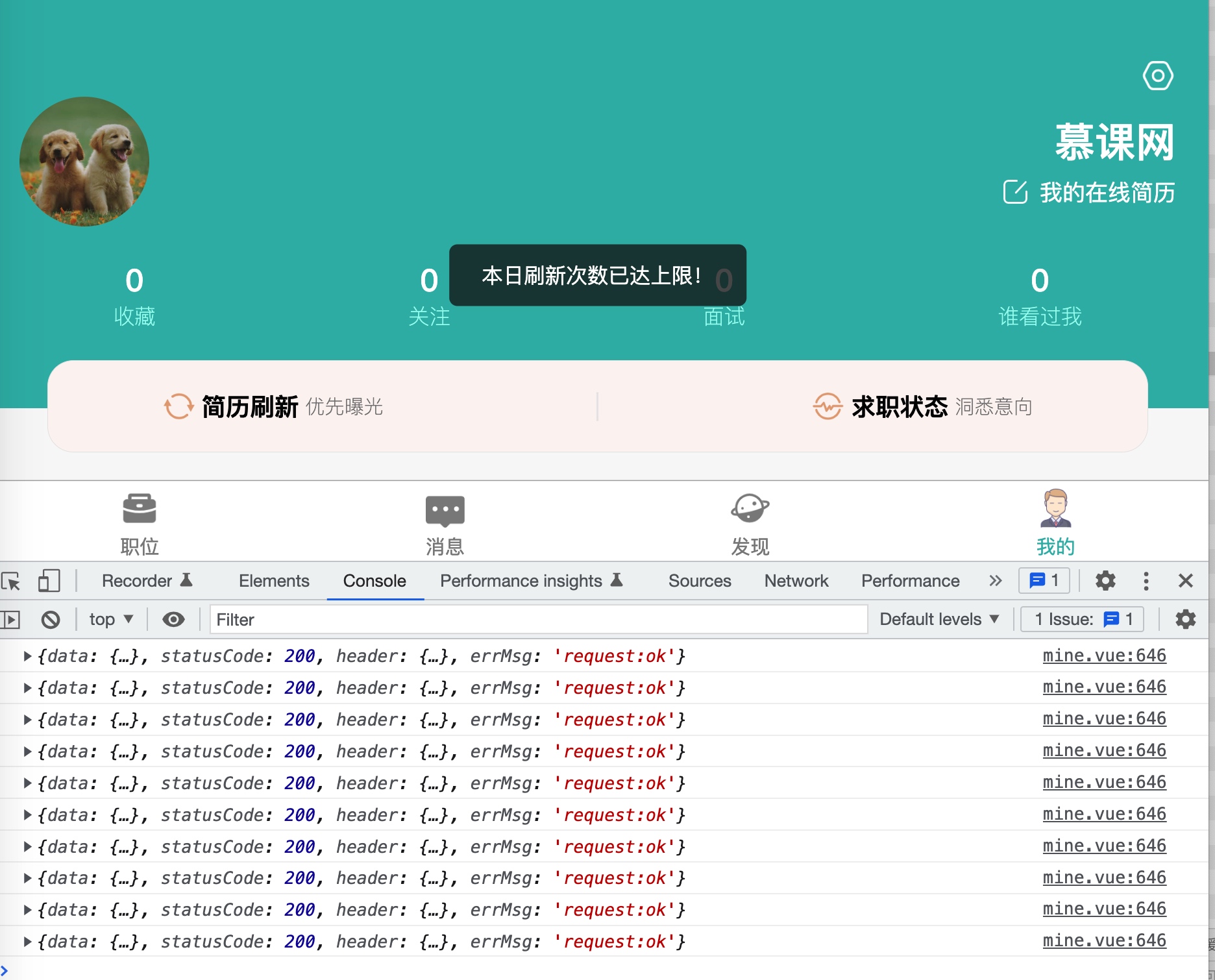Show more DevTools tabs chevron

996,581
